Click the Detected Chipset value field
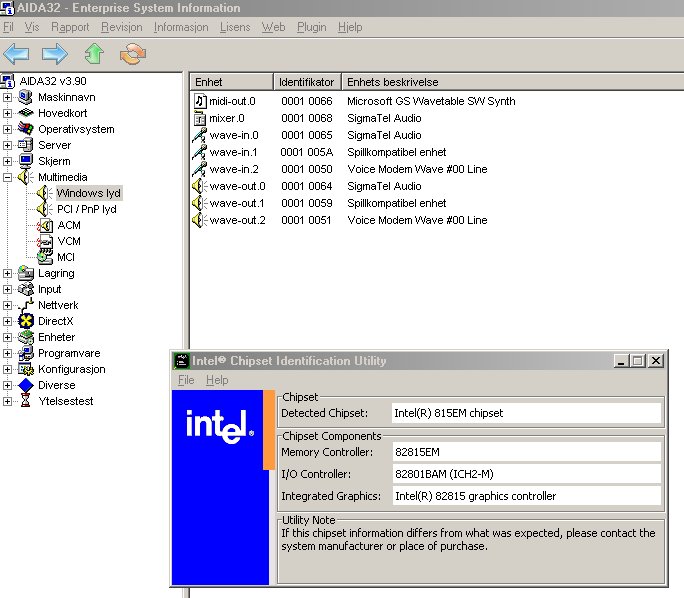The image size is (684, 598). pyautogui.click(x=527, y=413)
